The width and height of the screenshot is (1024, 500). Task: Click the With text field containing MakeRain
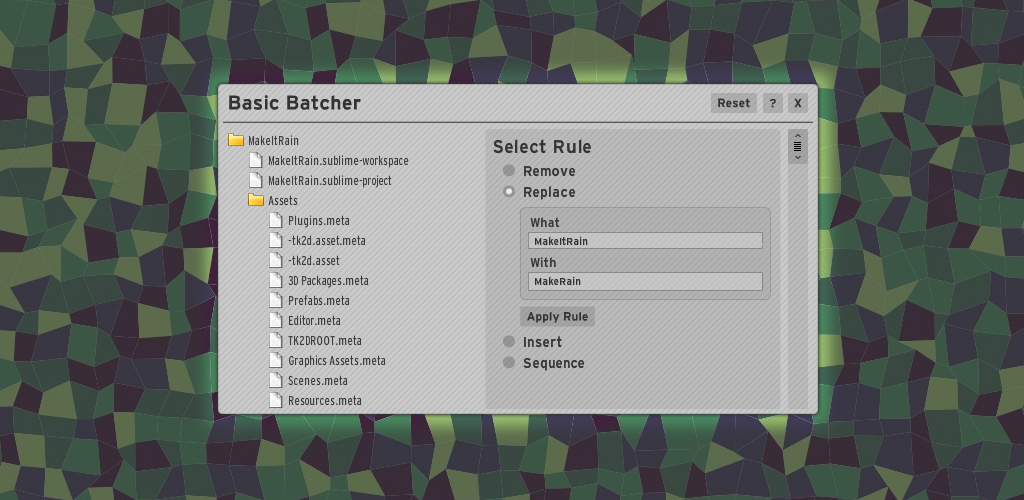(645, 281)
